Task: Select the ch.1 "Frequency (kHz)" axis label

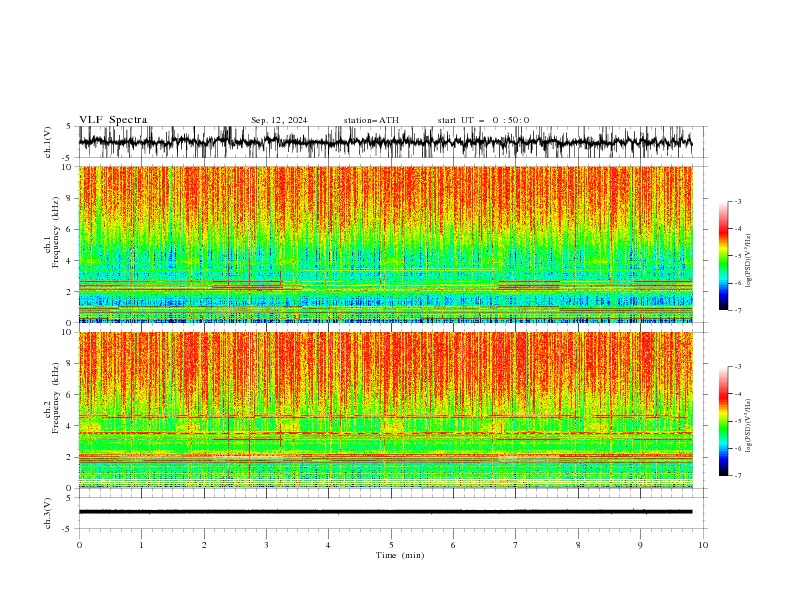Action: (56, 232)
